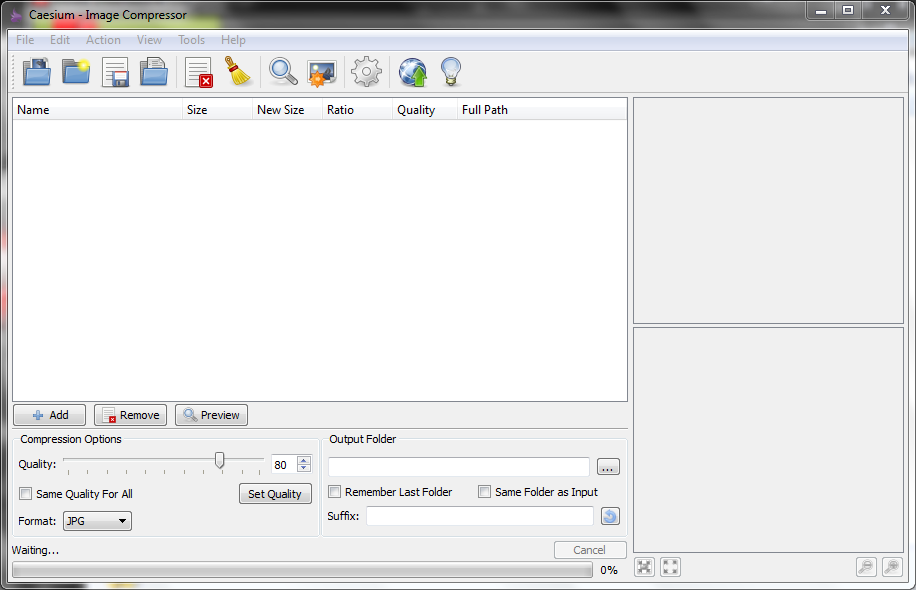Open Settings via the gear icon
916x590 pixels.
(366, 72)
